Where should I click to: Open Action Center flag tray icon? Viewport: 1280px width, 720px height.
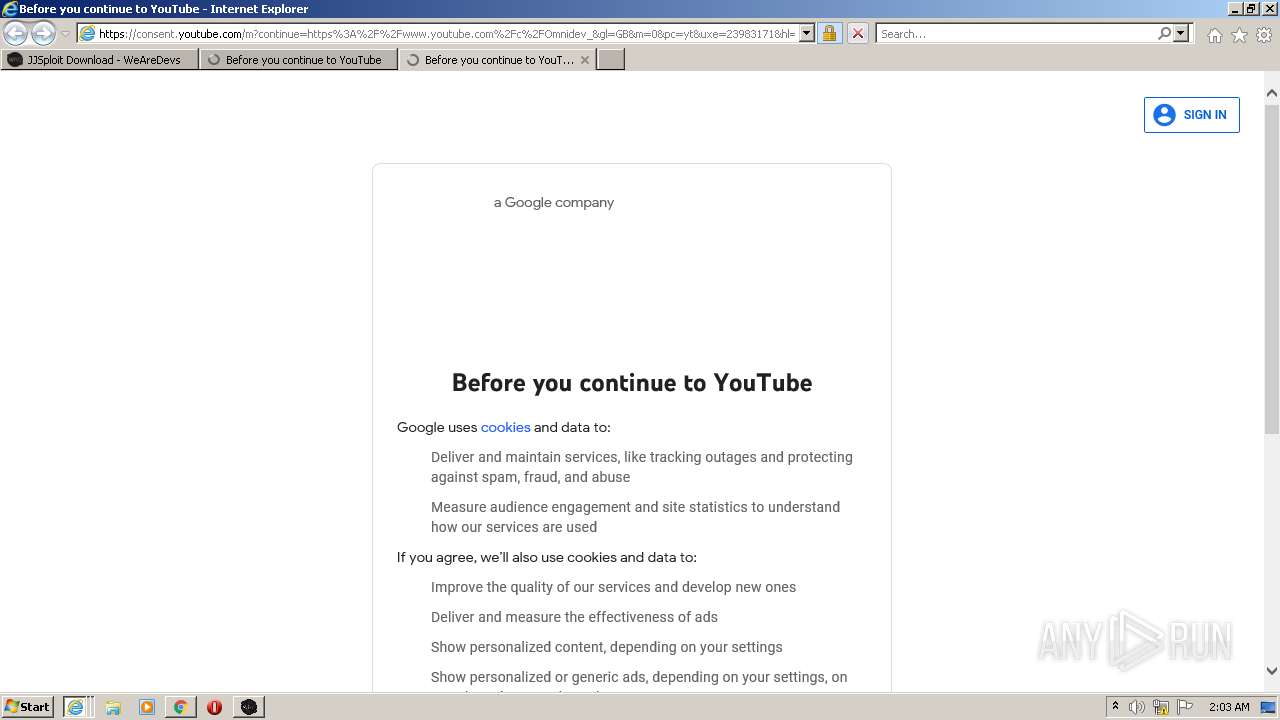click(x=1185, y=707)
